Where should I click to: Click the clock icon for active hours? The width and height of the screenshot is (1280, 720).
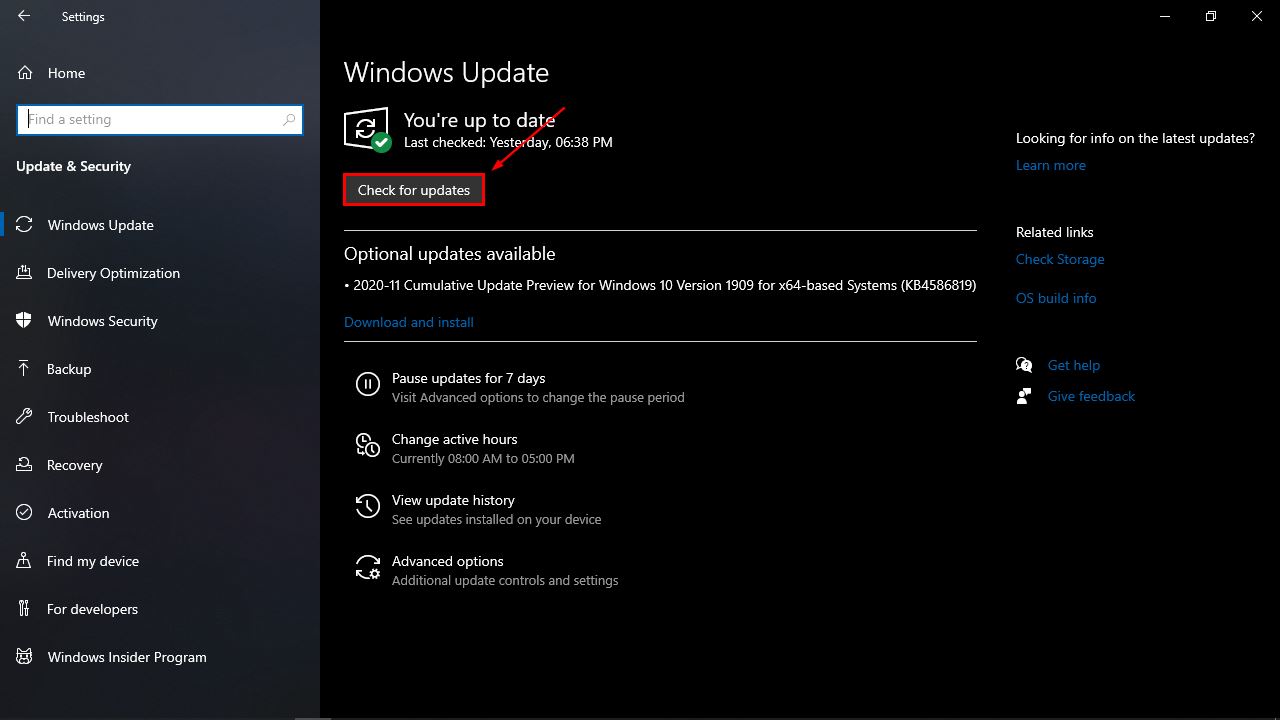click(x=368, y=445)
